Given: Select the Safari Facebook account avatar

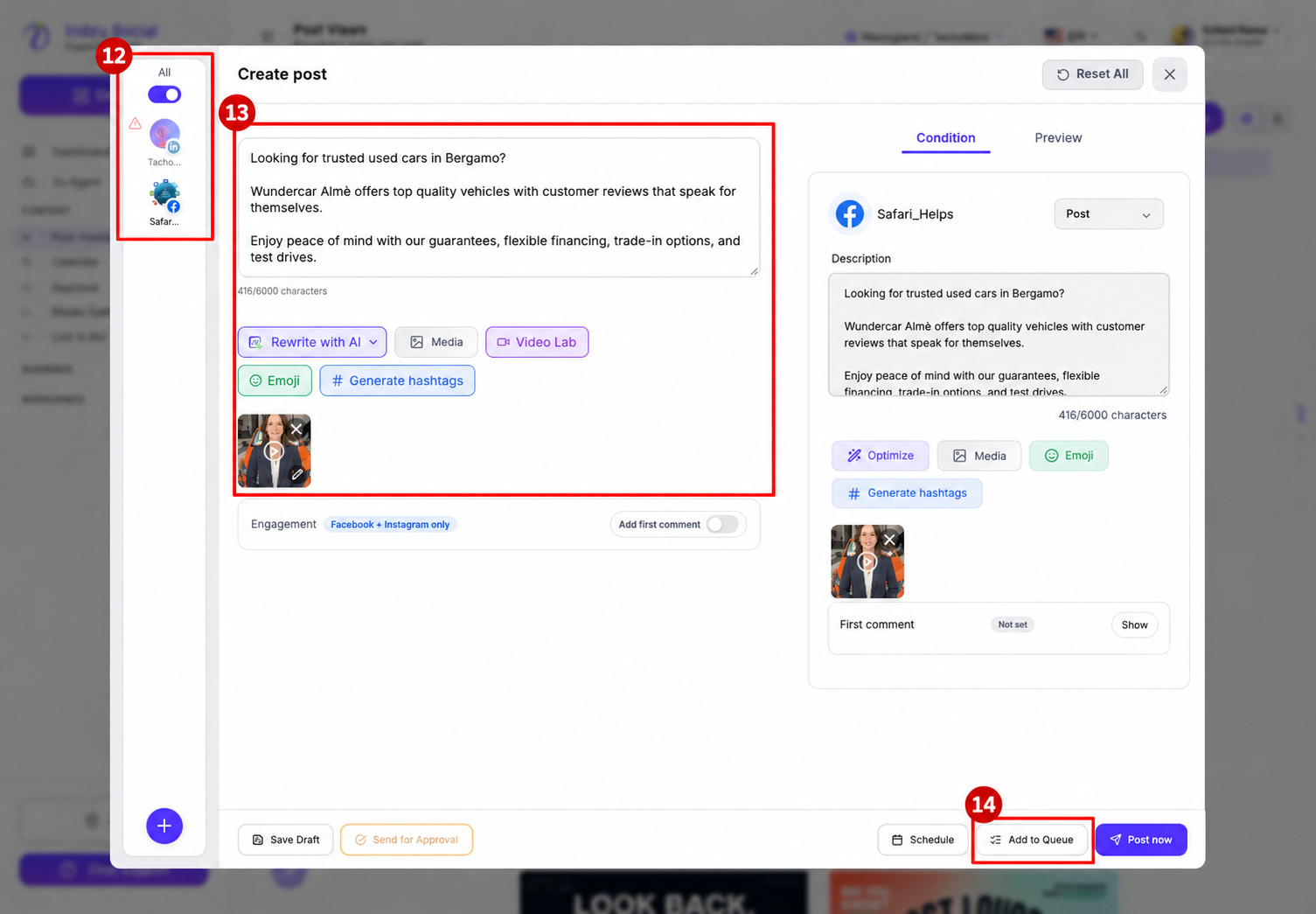Looking at the screenshot, I should (164, 196).
